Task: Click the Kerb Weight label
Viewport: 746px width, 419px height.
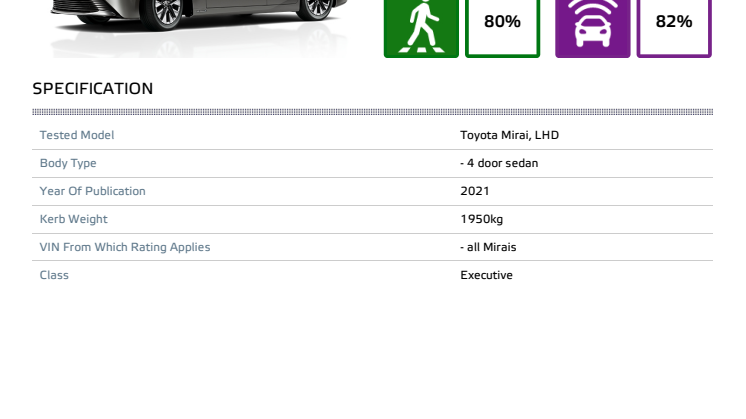Action: tap(73, 219)
